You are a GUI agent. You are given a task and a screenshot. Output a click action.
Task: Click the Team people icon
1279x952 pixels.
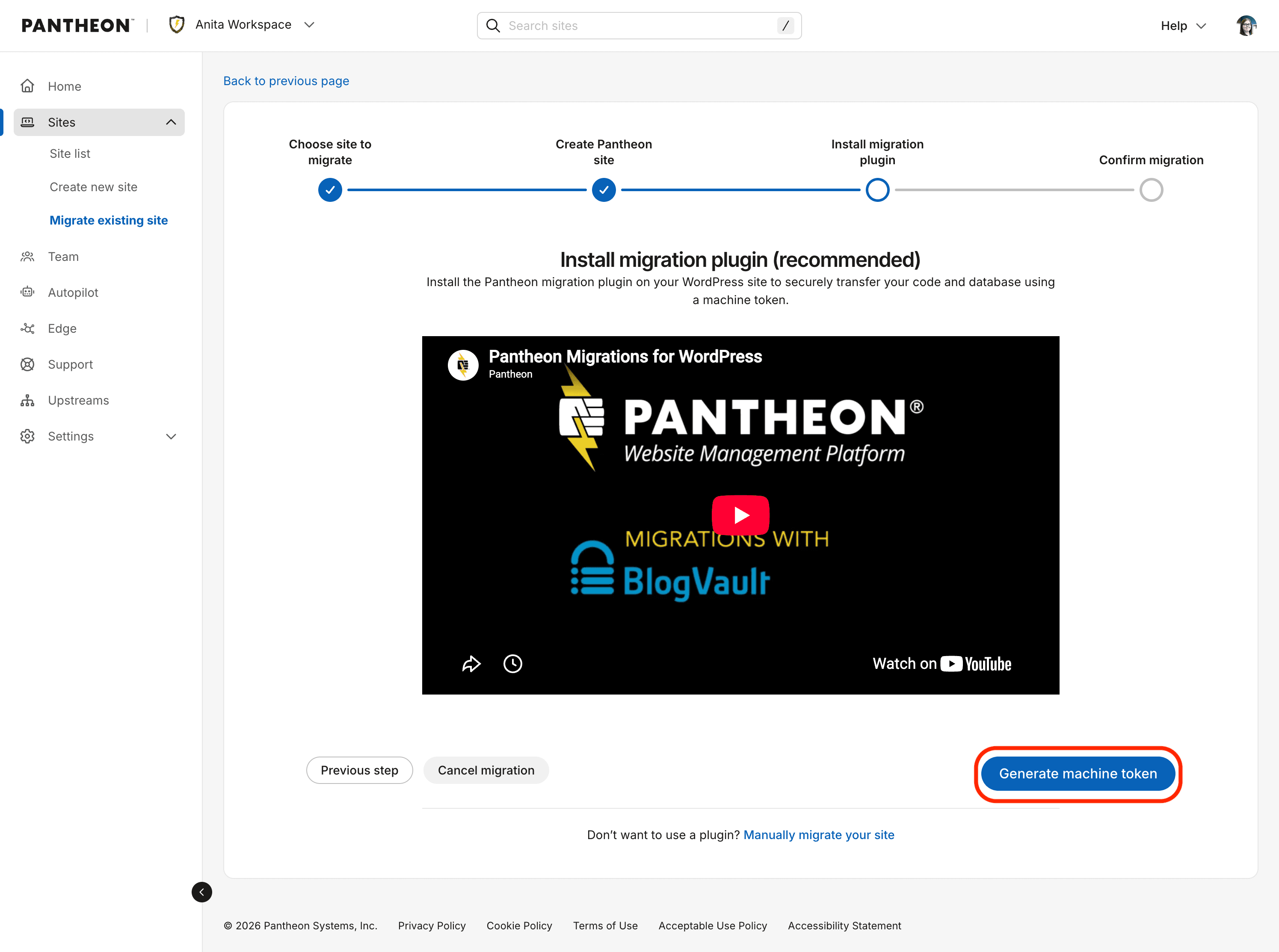(27, 257)
